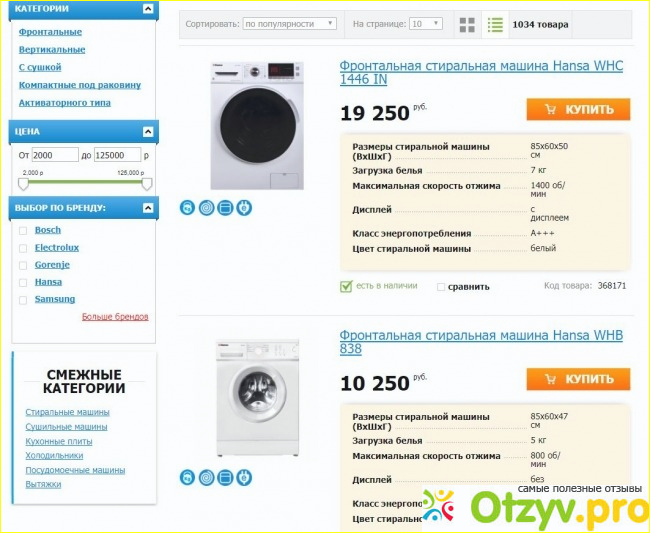Image resolution: width=650 pixels, height=533 pixels.
Task: Switch to grid view icon
Action: tap(467, 25)
